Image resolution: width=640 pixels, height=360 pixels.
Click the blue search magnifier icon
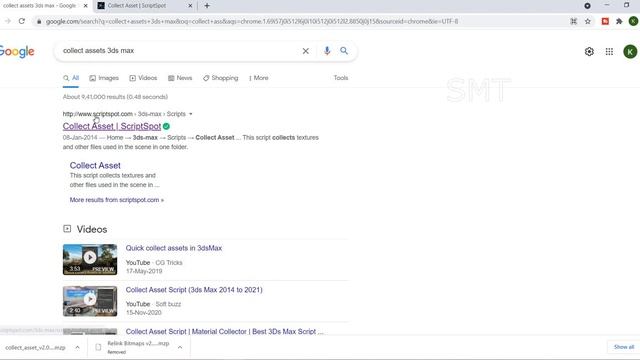click(x=344, y=51)
